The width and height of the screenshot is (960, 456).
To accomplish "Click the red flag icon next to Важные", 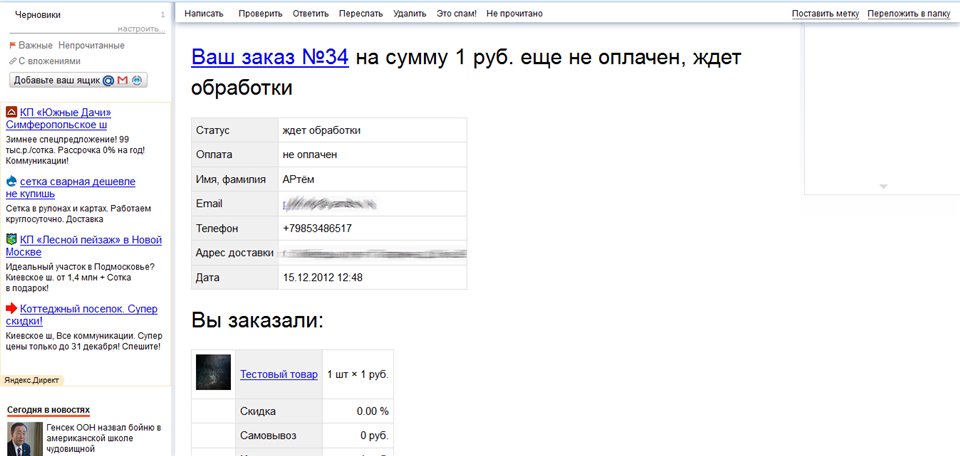I will coord(12,45).
